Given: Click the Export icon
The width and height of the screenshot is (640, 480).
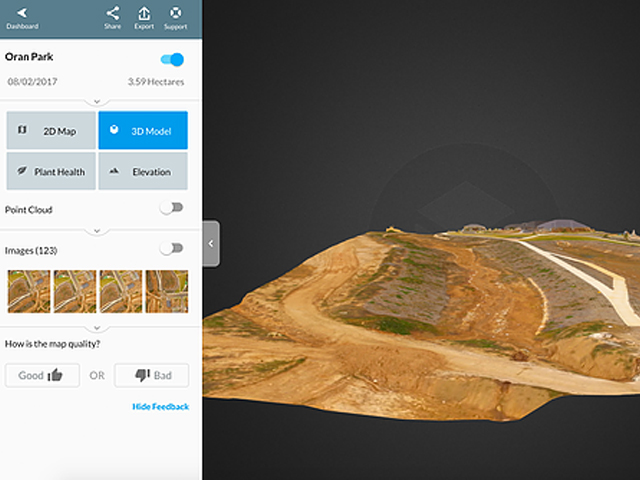Looking at the screenshot, I should tap(144, 13).
